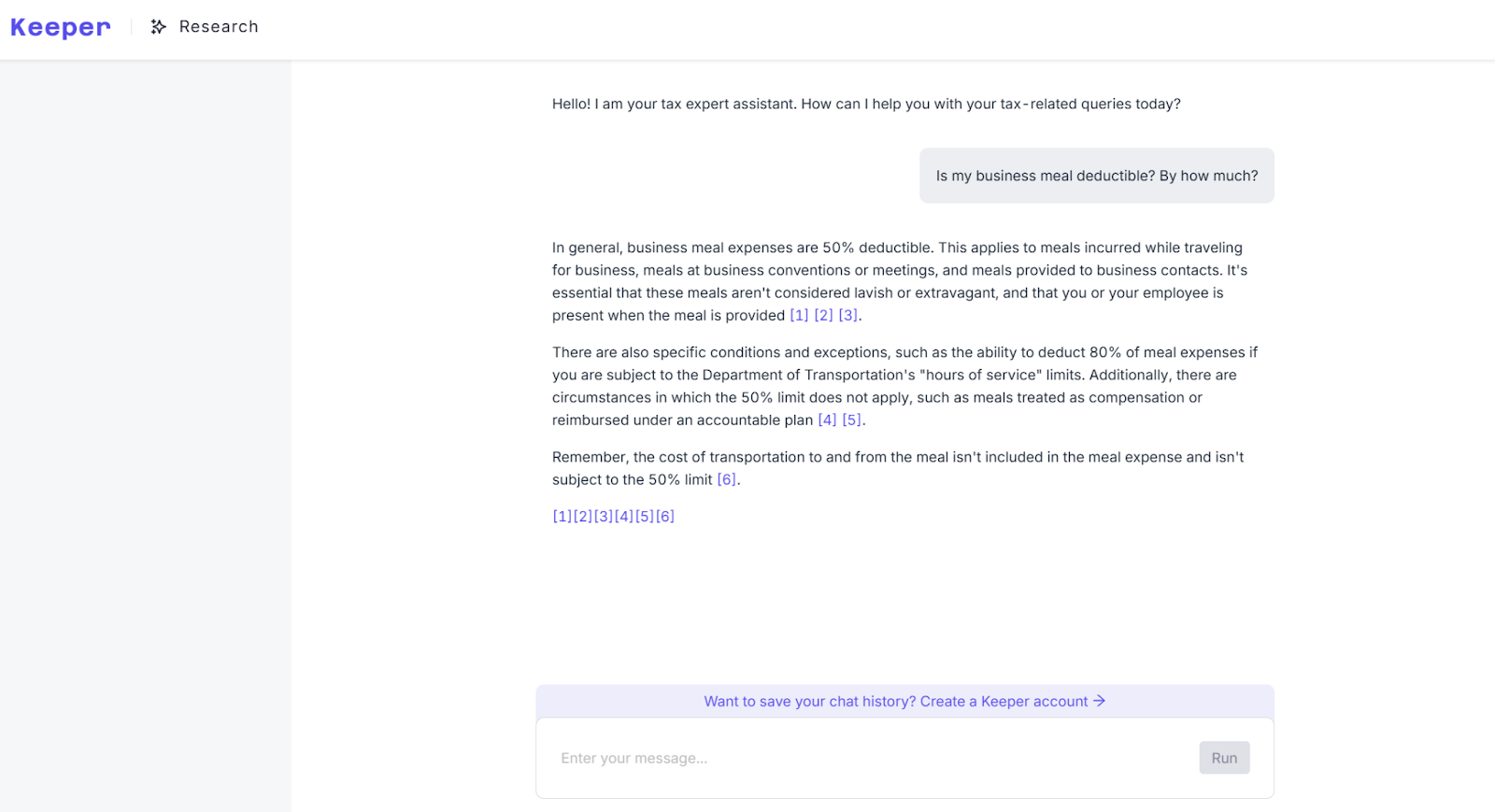
Task: Open inline citation [5] after 'accountable plan'
Action: pyautogui.click(x=851, y=420)
